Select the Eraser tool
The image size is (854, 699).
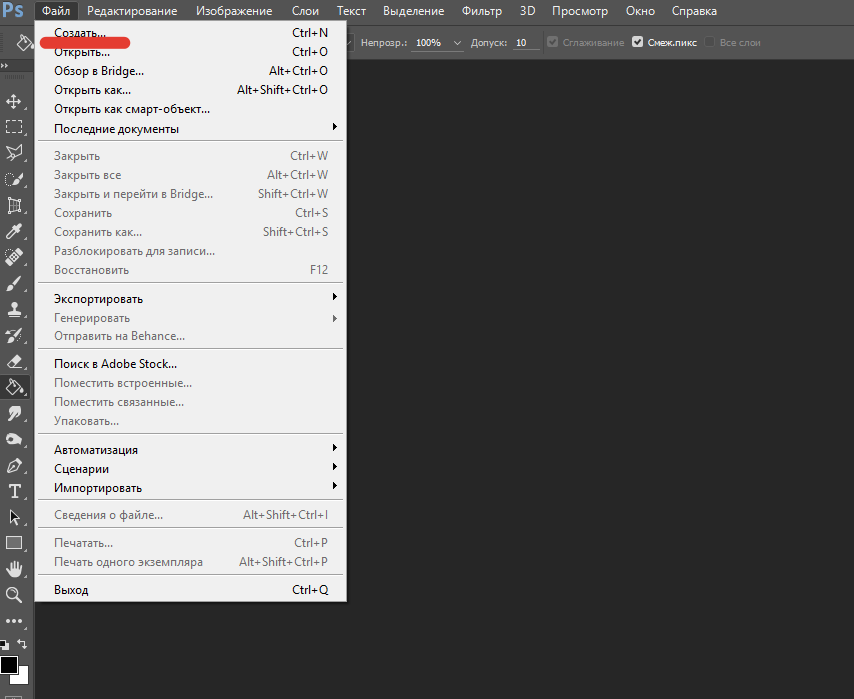[x=14, y=361]
